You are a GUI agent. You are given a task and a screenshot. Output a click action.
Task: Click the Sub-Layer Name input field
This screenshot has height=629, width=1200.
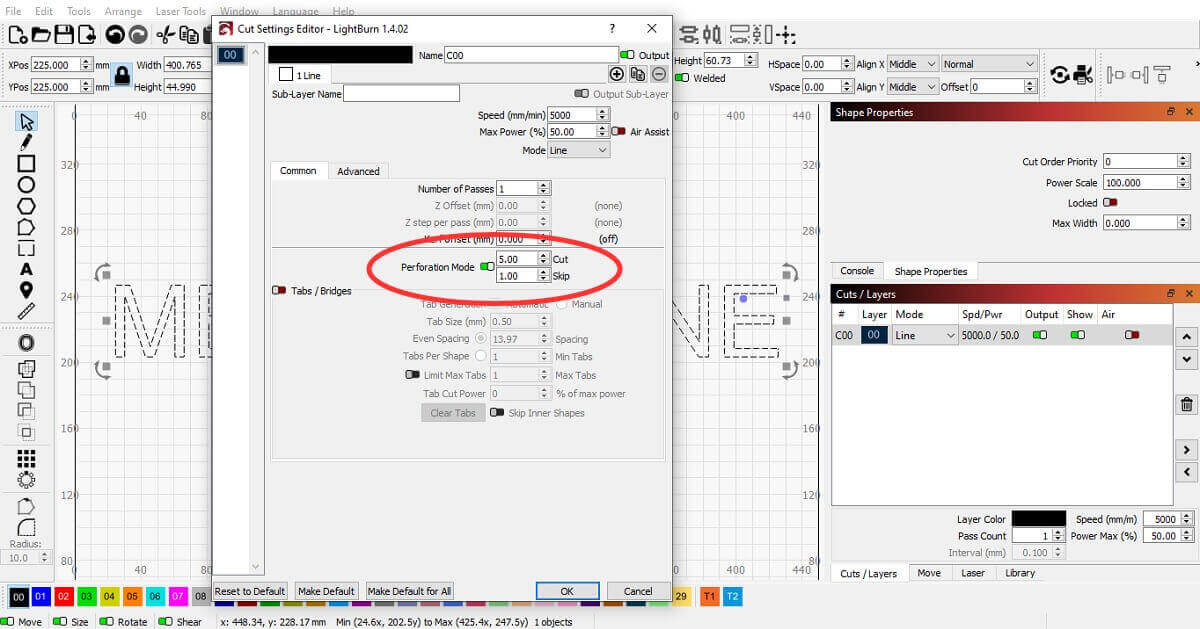[401, 94]
